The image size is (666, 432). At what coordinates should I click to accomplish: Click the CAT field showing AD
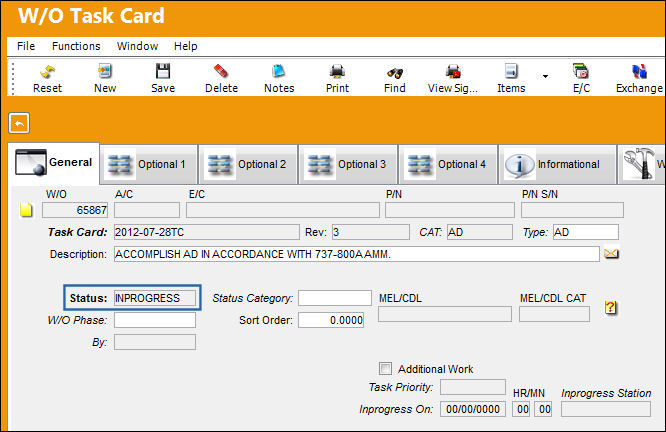point(480,232)
